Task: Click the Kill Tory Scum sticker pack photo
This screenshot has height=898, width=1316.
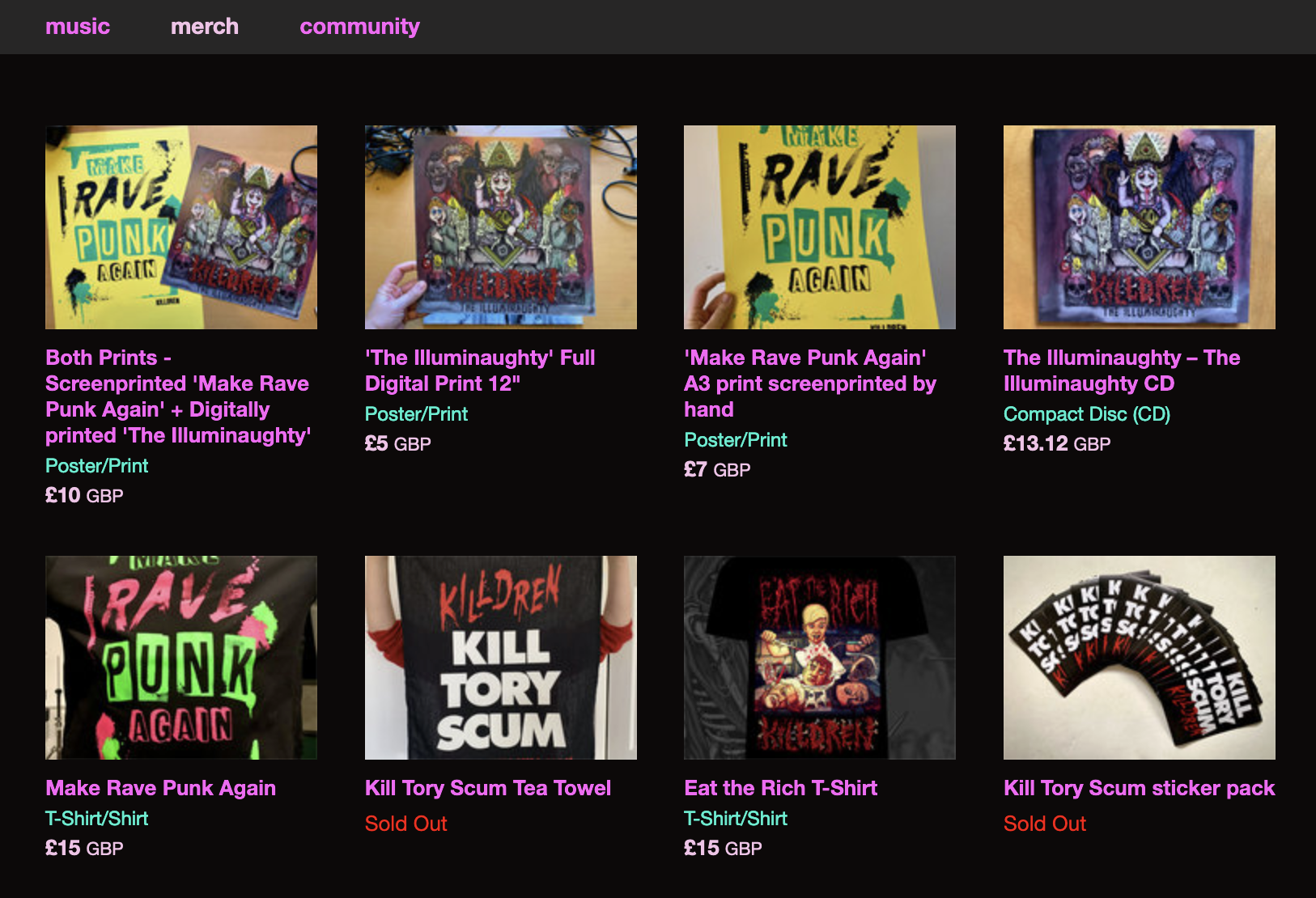Action: (x=1139, y=657)
